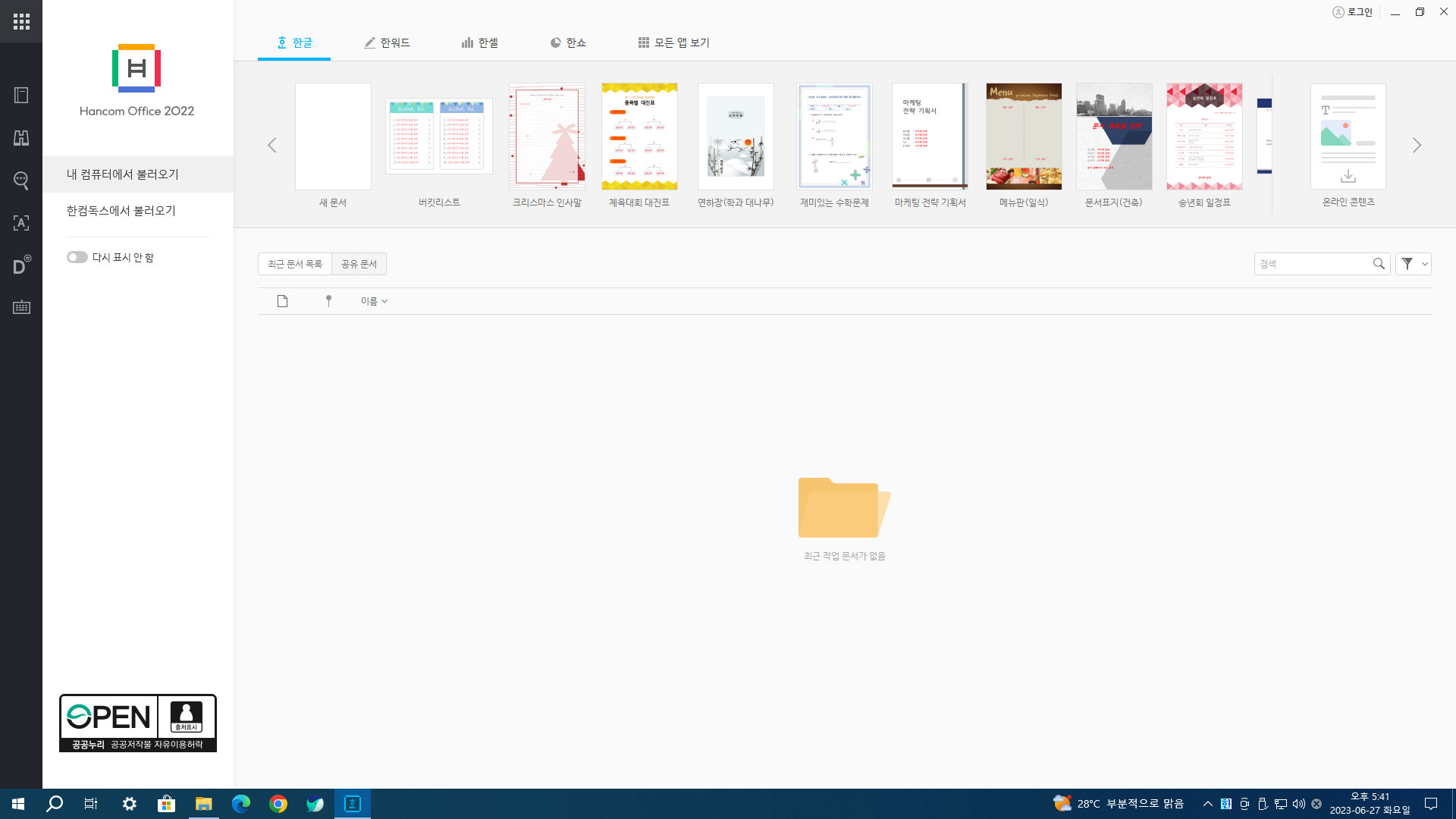
Task: Switch to the 한셀 tab
Action: [480, 43]
